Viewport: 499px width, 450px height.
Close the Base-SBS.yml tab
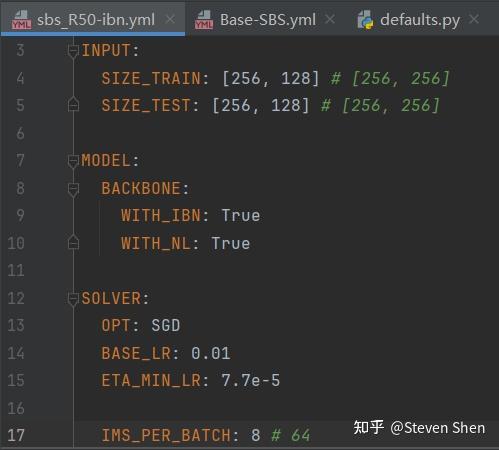pyautogui.click(x=330, y=19)
